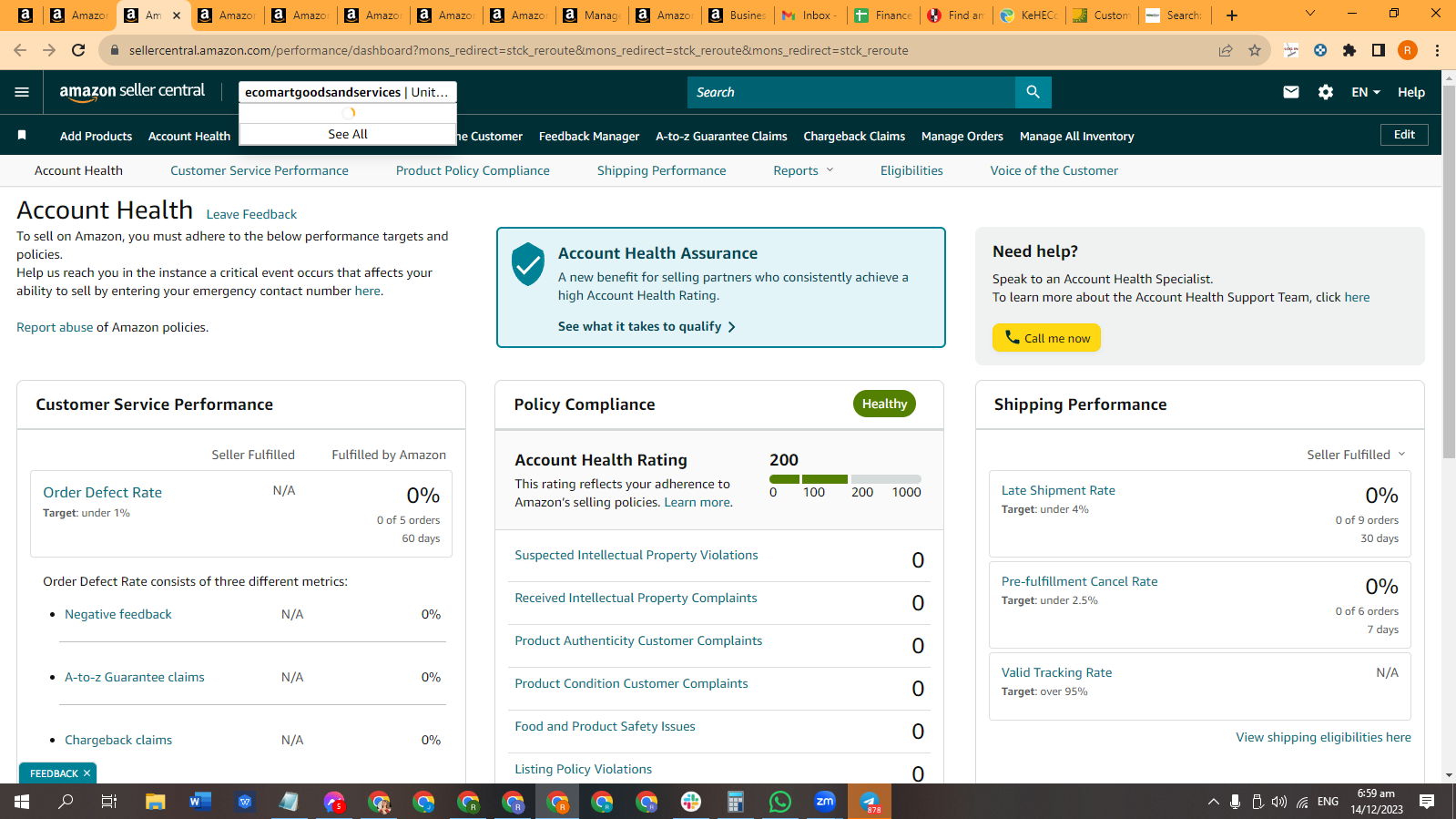The width and height of the screenshot is (1456, 819).
Task: Open A-to-z Guarantee Claims bookmark
Action: (x=721, y=136)
